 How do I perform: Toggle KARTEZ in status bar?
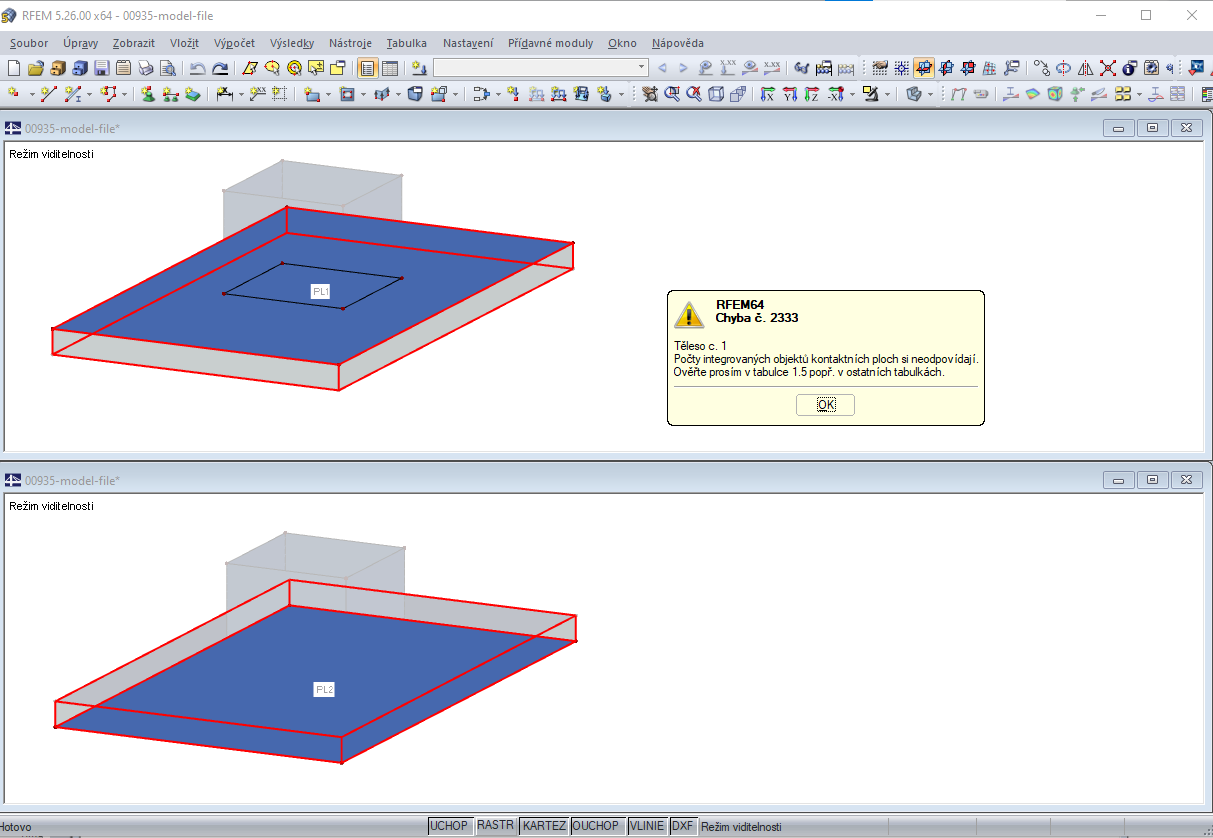(544, 826)
